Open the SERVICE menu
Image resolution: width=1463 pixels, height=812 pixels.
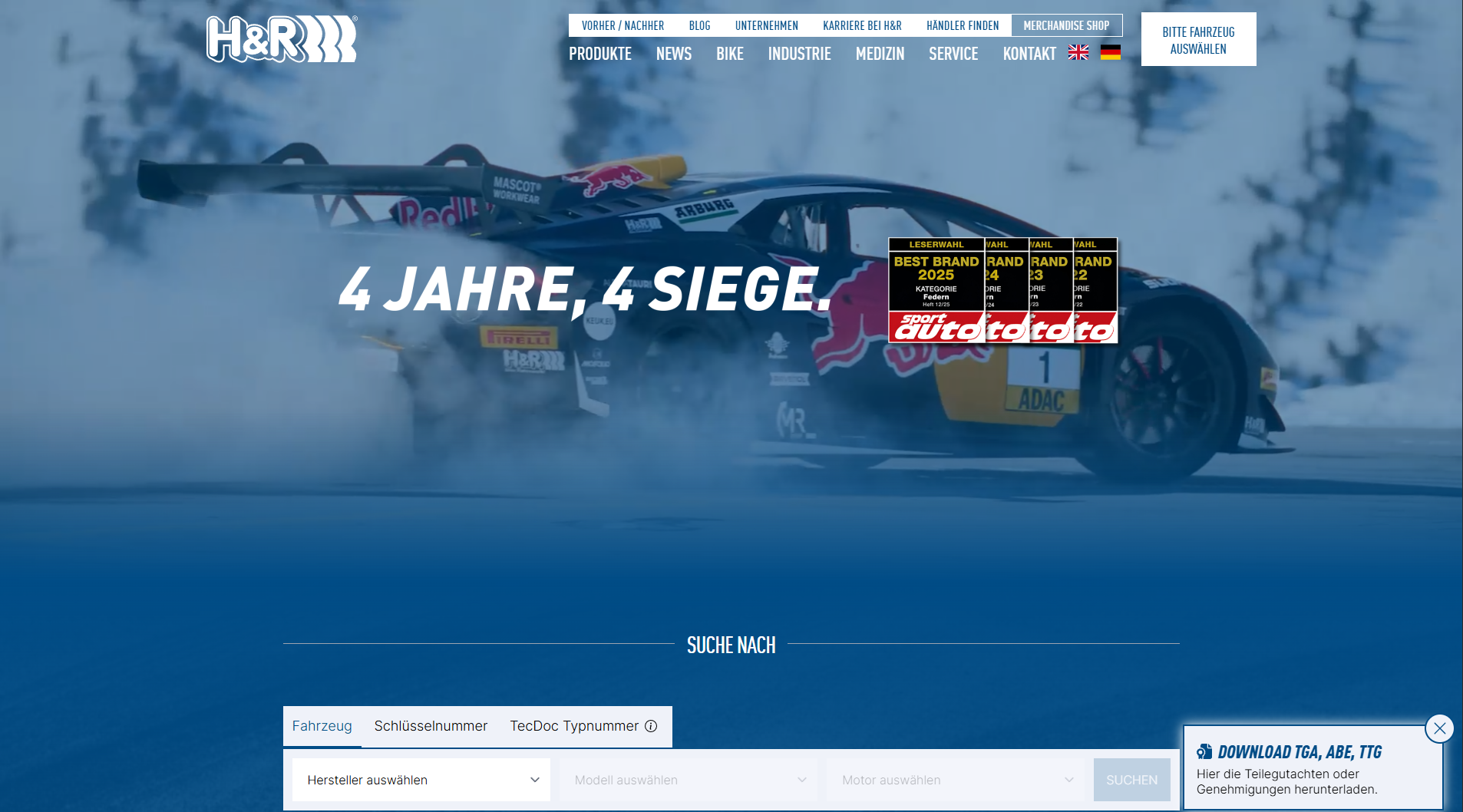click(953, 54)
